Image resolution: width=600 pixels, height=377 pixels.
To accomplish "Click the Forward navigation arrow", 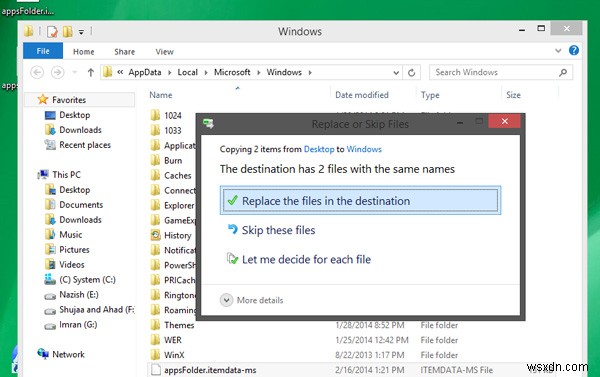I will [x=57, y=72].
